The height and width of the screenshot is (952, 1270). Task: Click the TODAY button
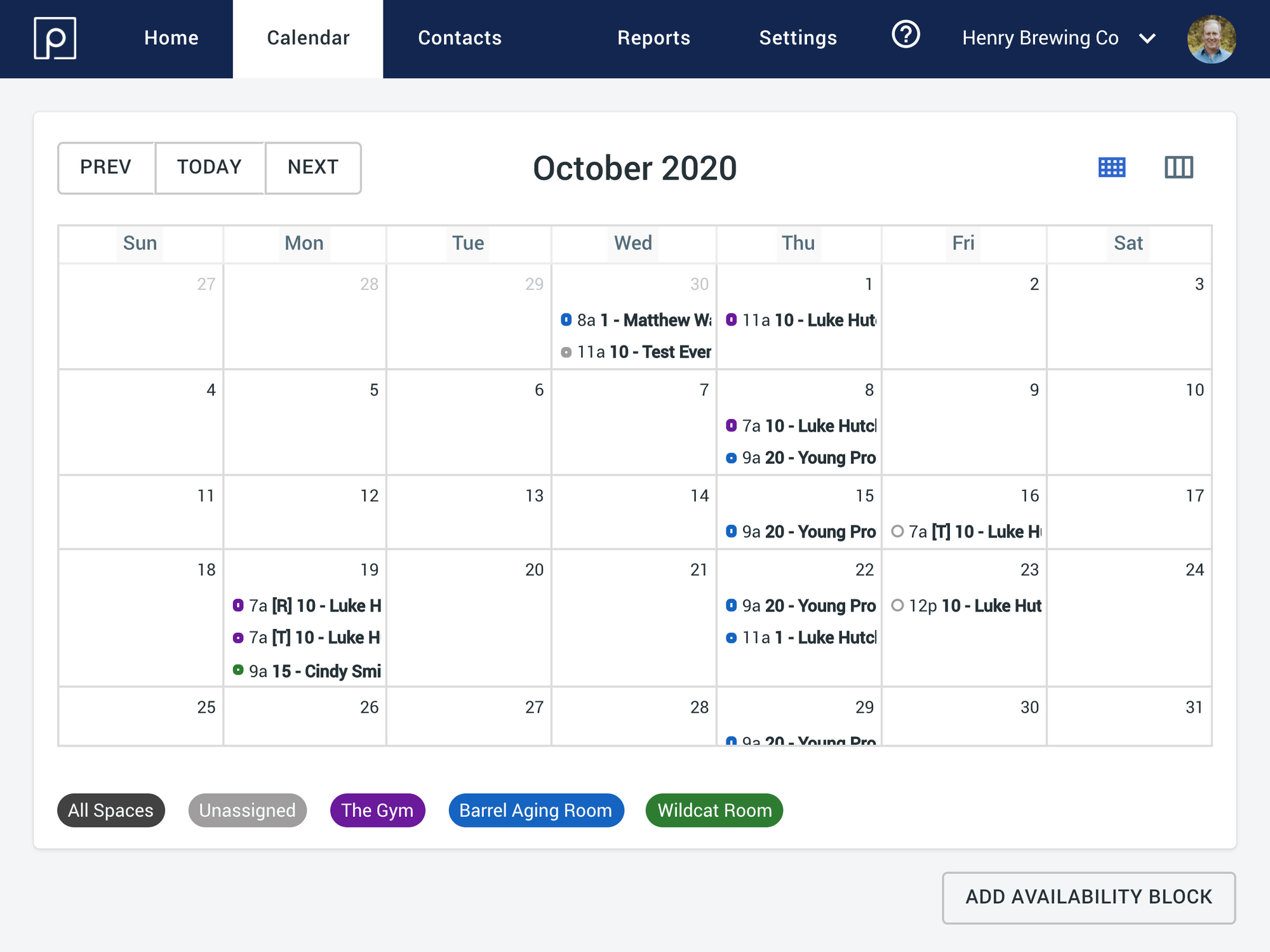[210, 168]
